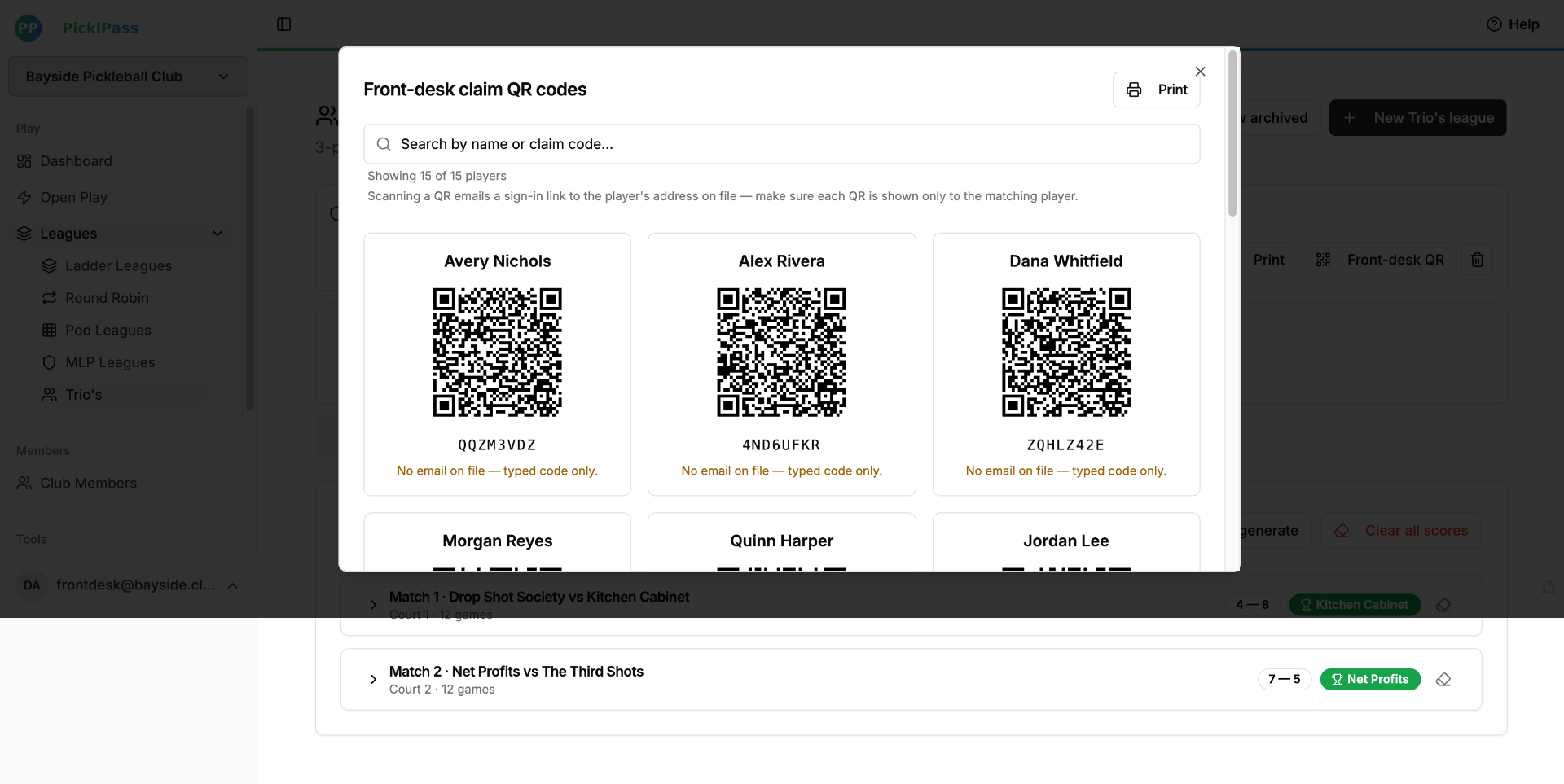1564x784 pixels.
Task: Click the dialog vertical scrollbar
Action: click(x=1232, y=134)
